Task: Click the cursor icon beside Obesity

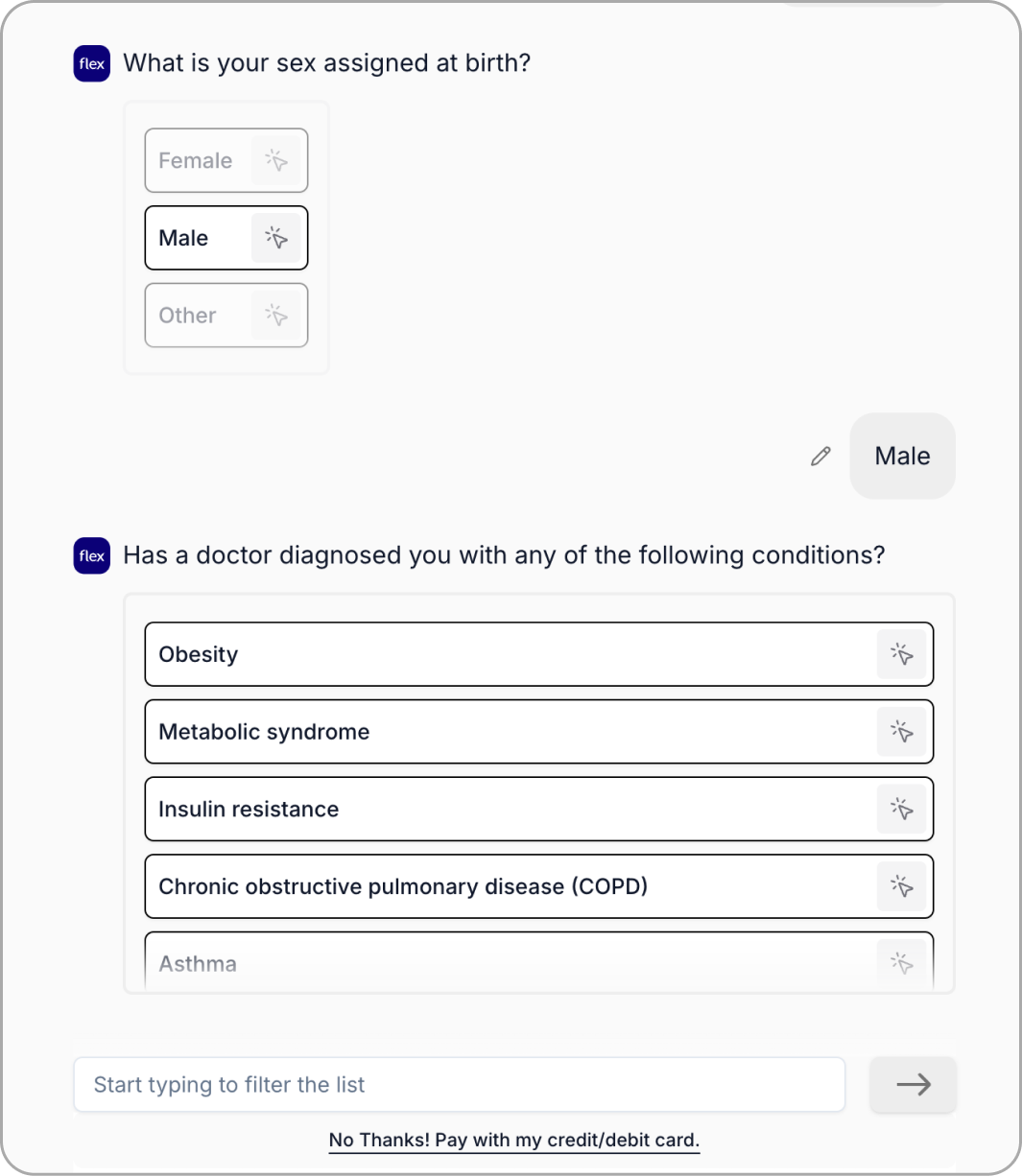Action: (x=901, y=654)
